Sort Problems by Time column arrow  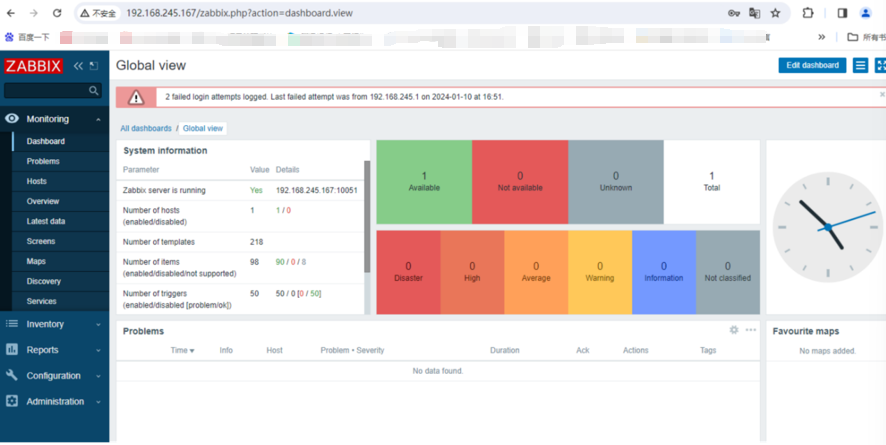tap(192, 351)
